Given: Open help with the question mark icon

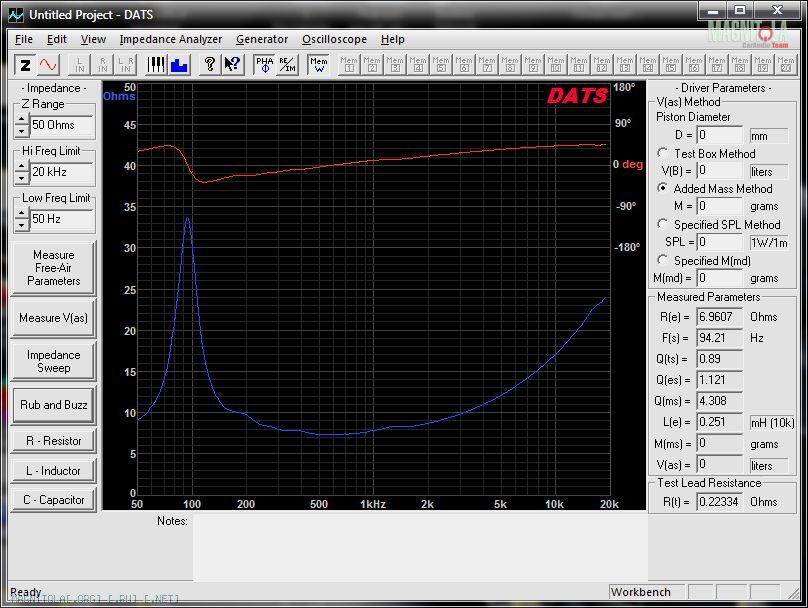Looking at the screenshot, I should 209,65.
